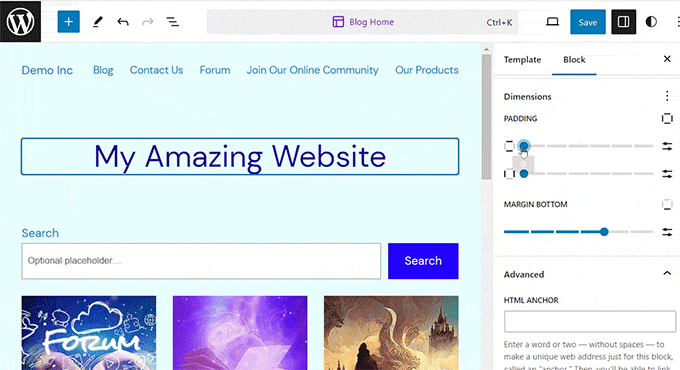Switch to the Template tab
This screenshot has height=370, width=680.
(522, 59)
